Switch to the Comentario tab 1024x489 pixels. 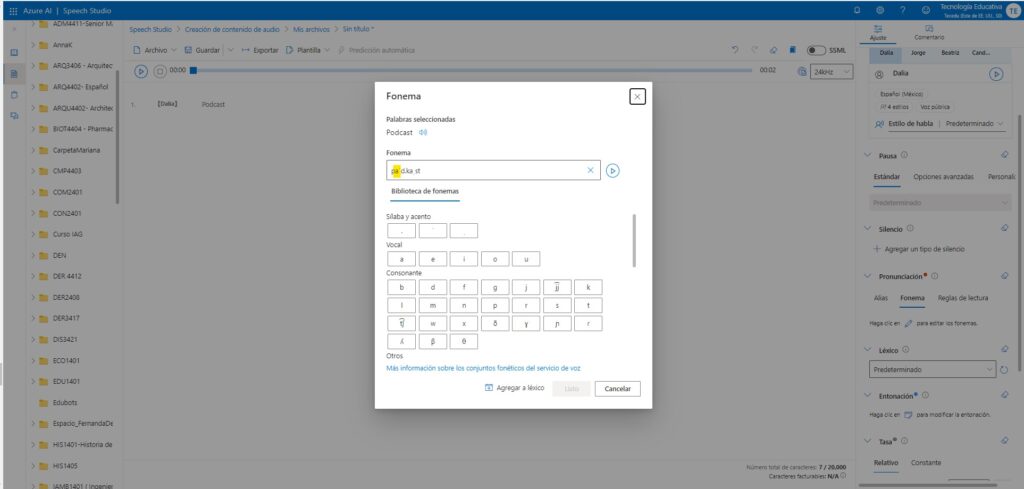coord(929,32)
